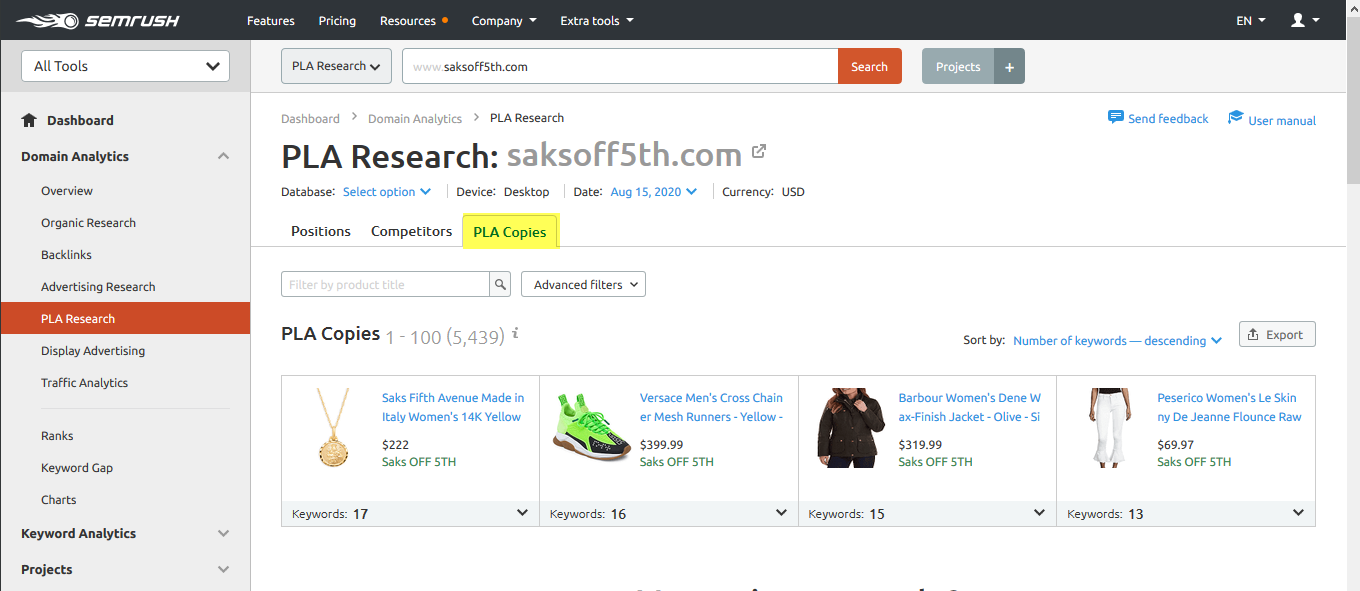Image resolution: width=1360 pixels, height=591 pixels.
Task: Open the All Tools dropdown
Action: (125, 66)
